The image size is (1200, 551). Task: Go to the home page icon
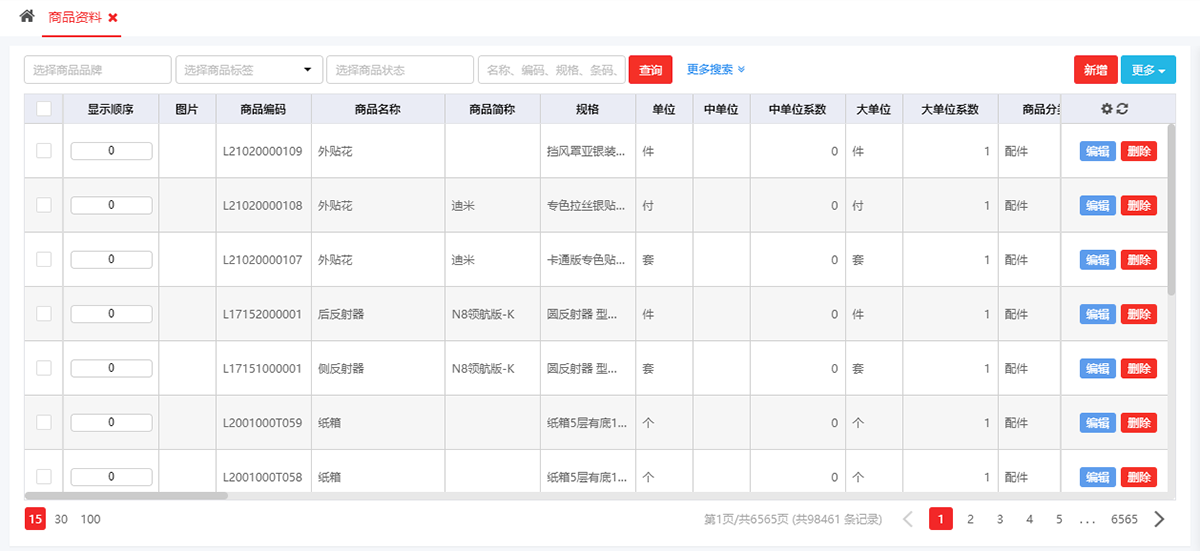click(x=27, y=17)
